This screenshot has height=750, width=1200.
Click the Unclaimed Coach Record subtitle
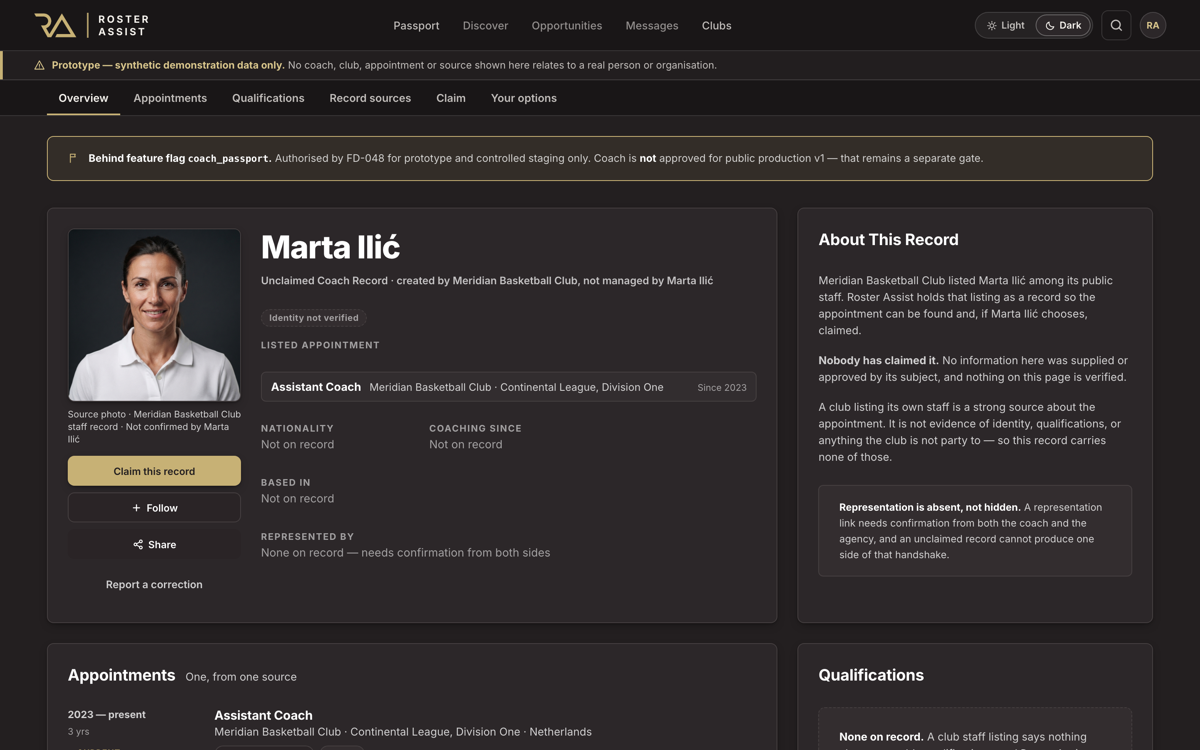[x=487, y=281]
